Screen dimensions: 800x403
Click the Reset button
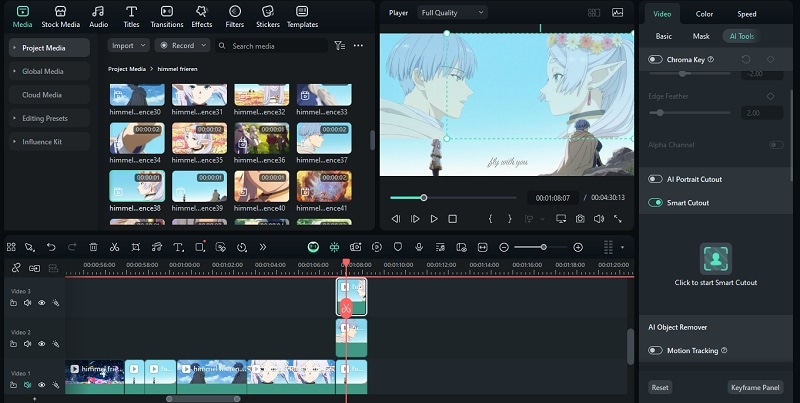(660, 387)
